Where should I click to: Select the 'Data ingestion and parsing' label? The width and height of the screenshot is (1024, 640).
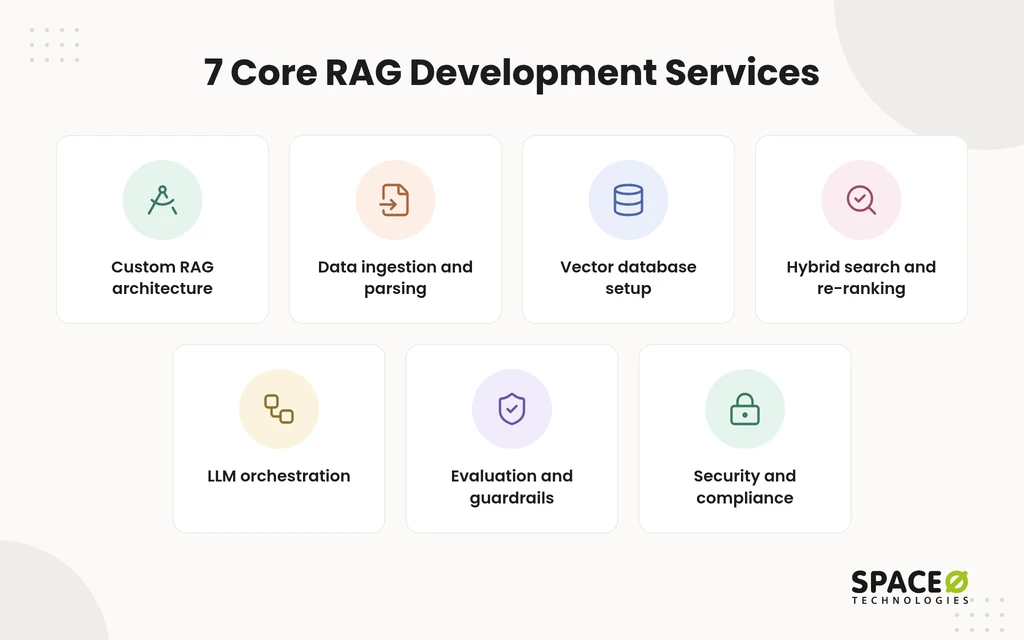coord(395,278)
